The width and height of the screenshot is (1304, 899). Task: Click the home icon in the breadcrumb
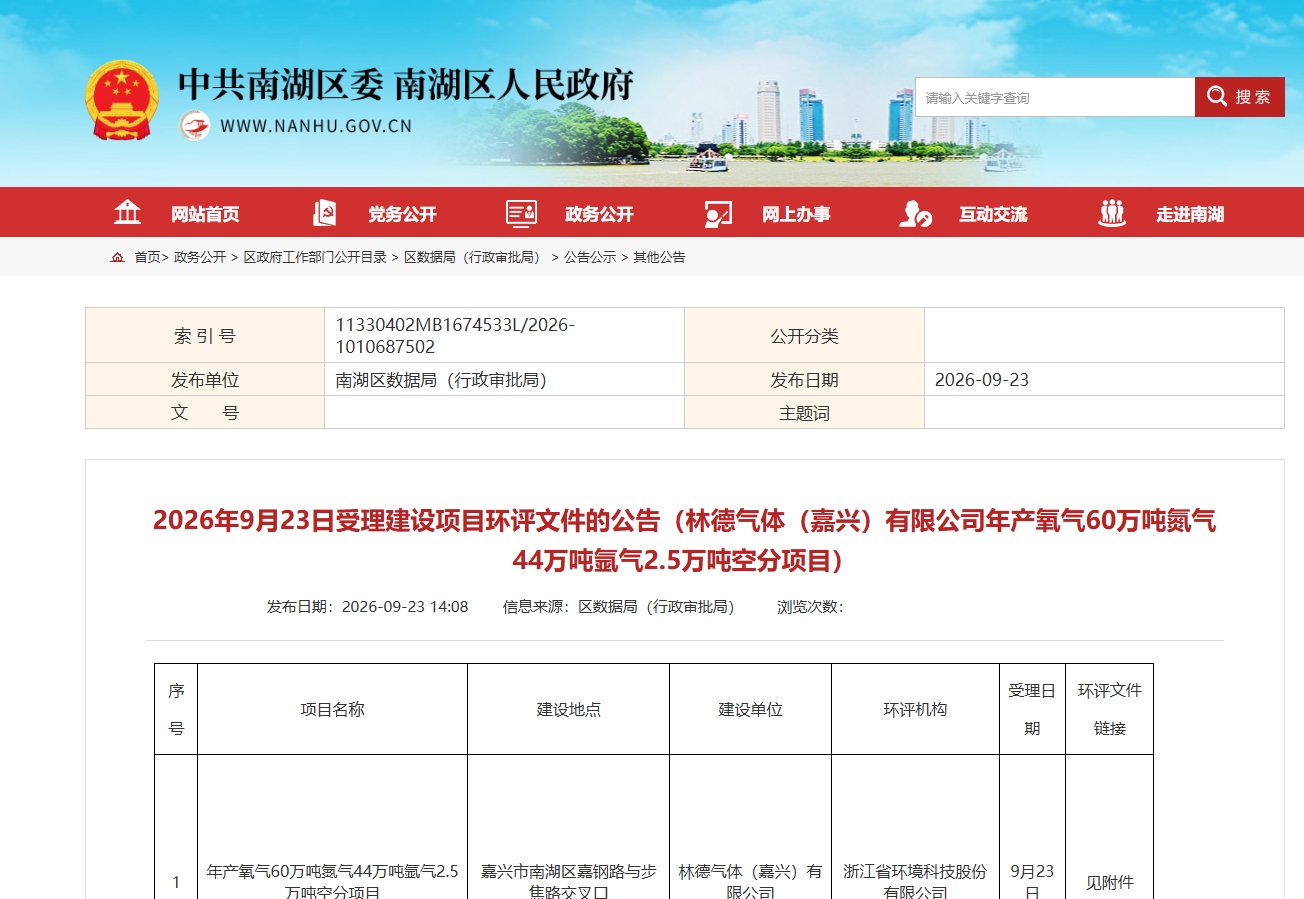click(x=118, y=257)
